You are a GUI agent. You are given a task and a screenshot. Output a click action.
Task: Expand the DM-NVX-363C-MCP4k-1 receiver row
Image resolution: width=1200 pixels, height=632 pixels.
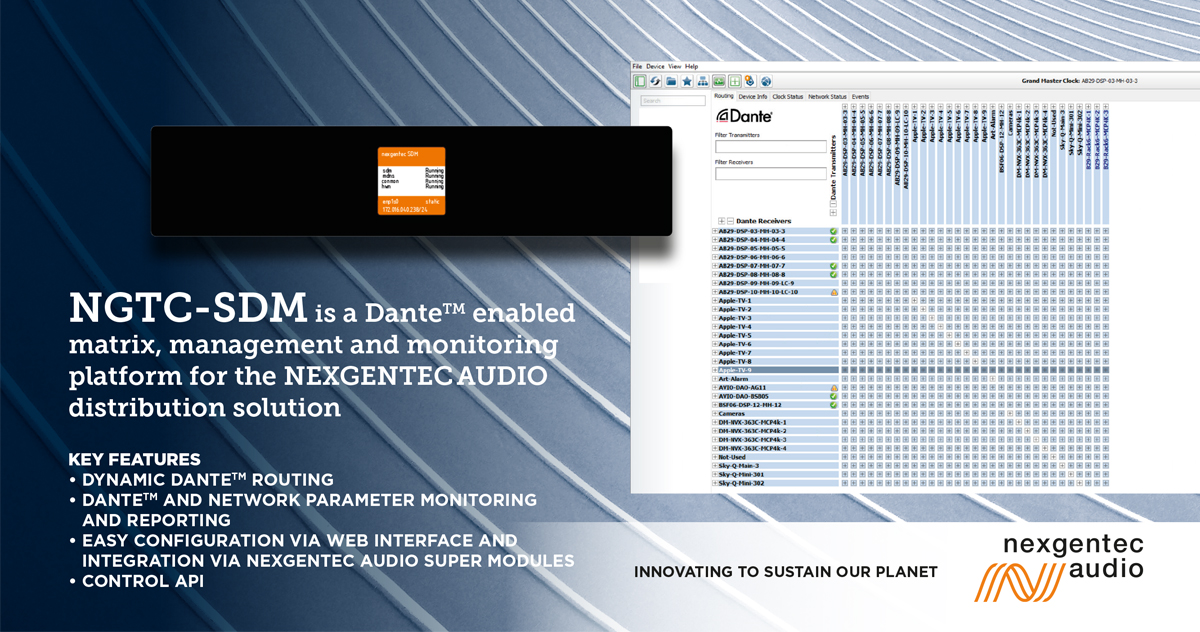click(715, 422)
